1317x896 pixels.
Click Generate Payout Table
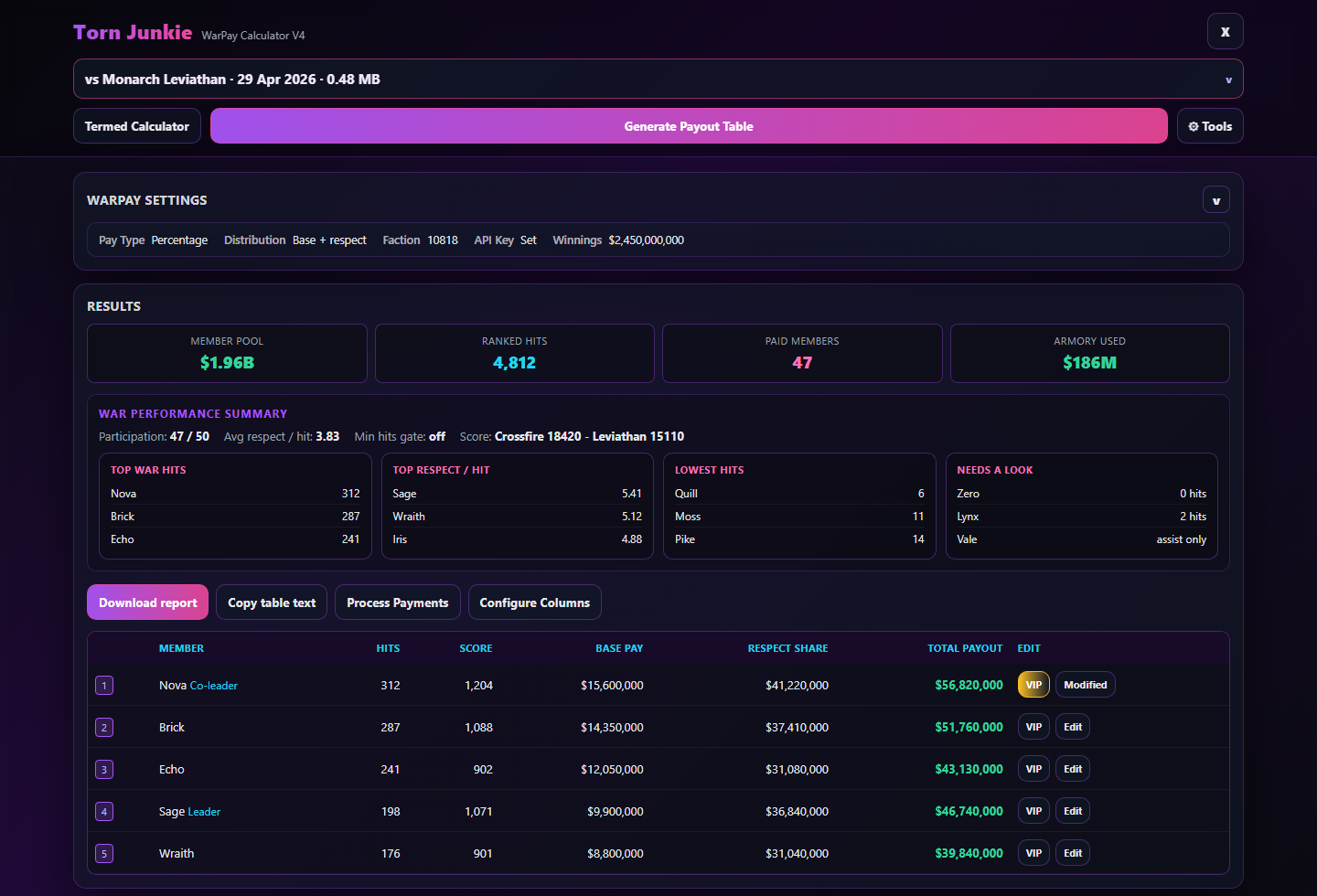[x=689, y=126]
